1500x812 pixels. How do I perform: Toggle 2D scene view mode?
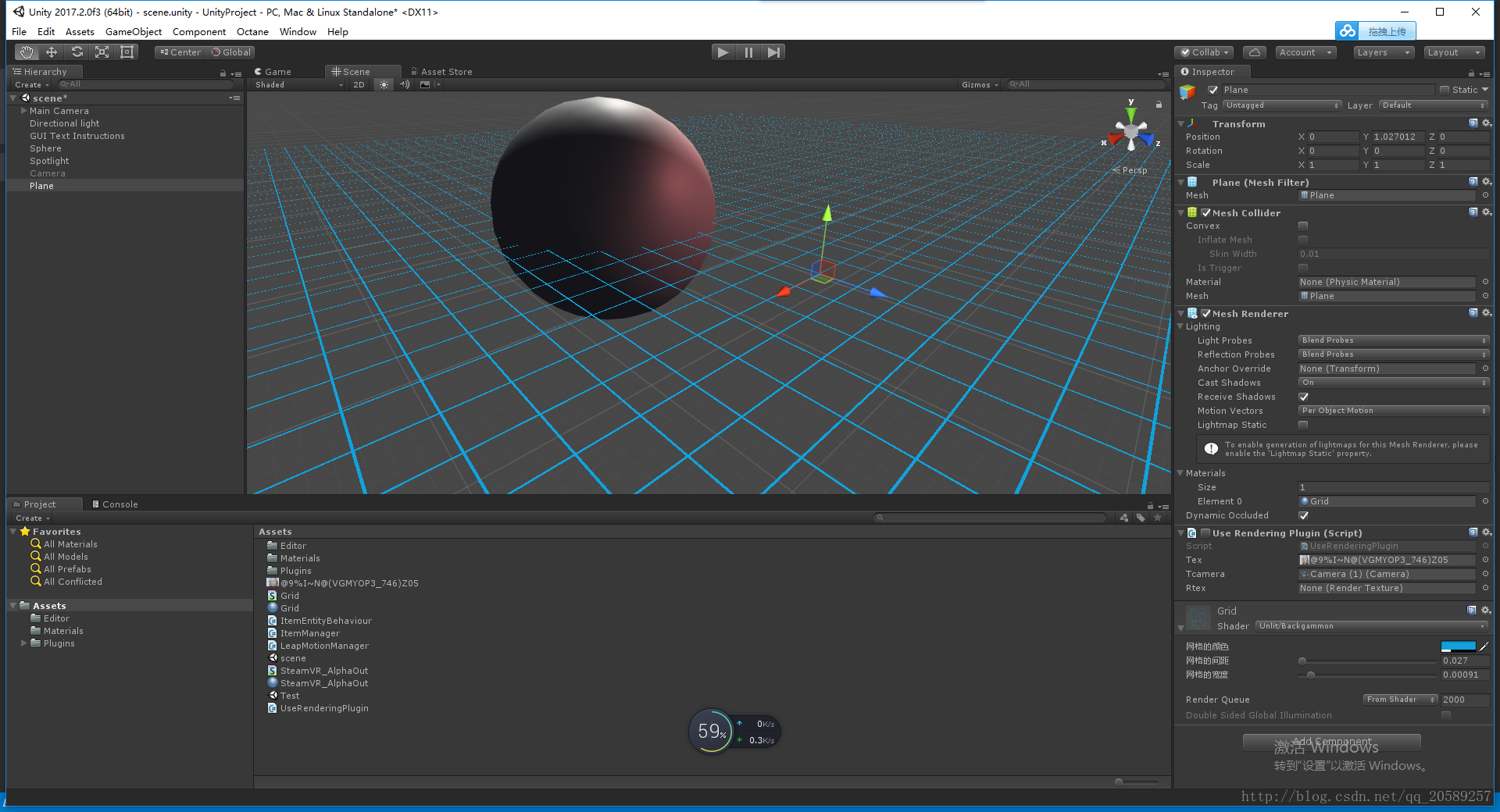pos(359,84)
